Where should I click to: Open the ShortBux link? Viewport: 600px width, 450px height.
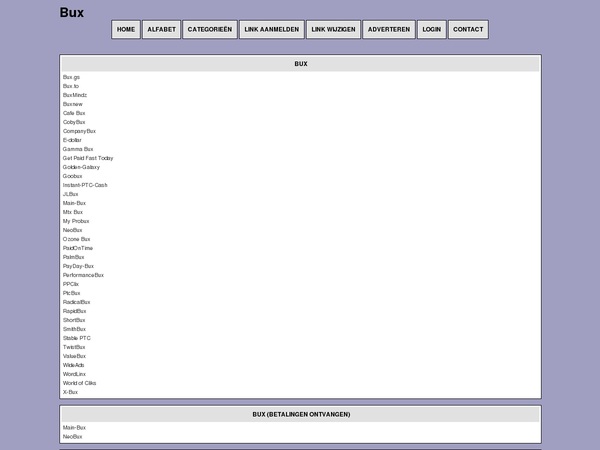coord(74,320)
